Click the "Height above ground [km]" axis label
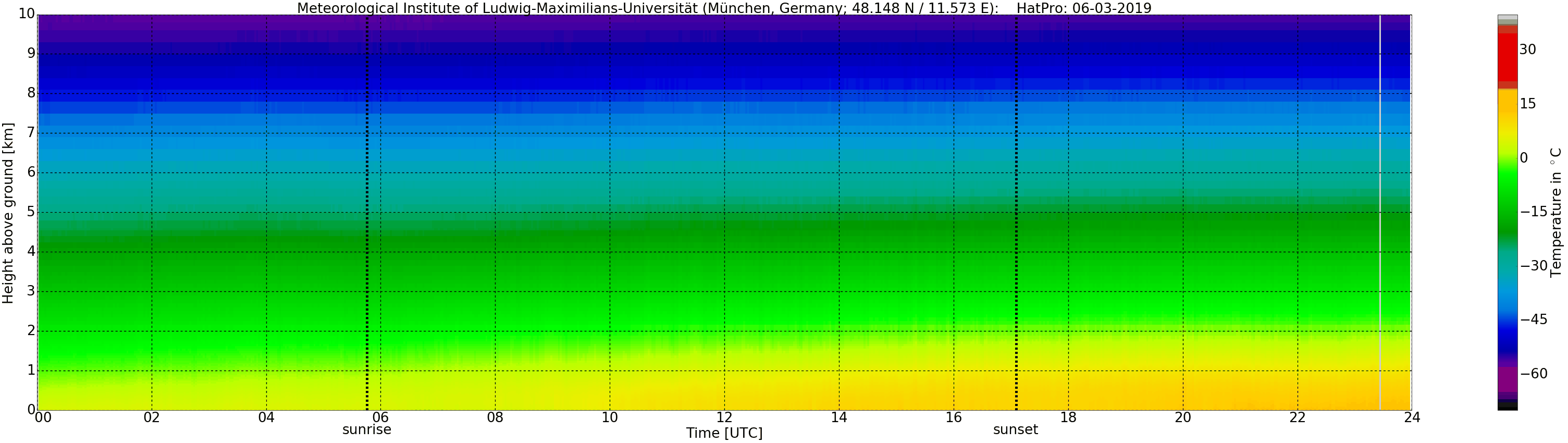The image size is (1568, 443). coord(8,213)
